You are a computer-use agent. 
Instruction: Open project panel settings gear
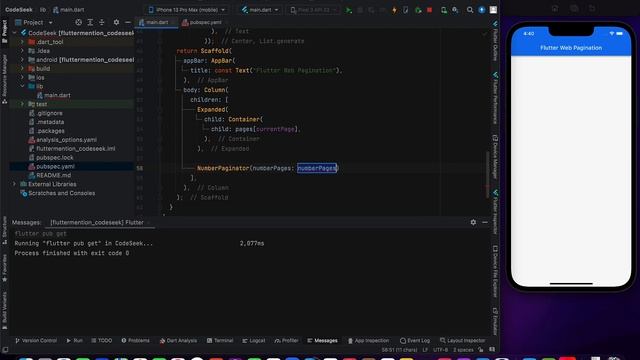116,22
